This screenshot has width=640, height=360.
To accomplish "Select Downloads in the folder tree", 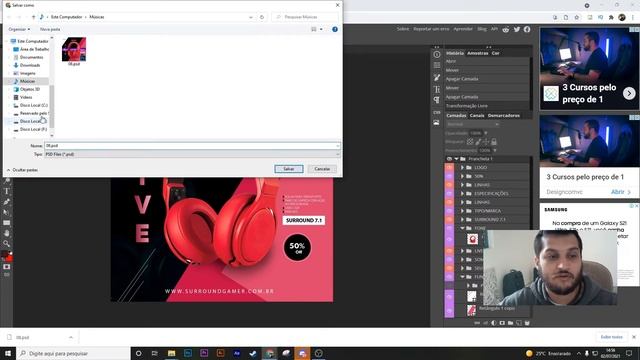I will (27, 65).
